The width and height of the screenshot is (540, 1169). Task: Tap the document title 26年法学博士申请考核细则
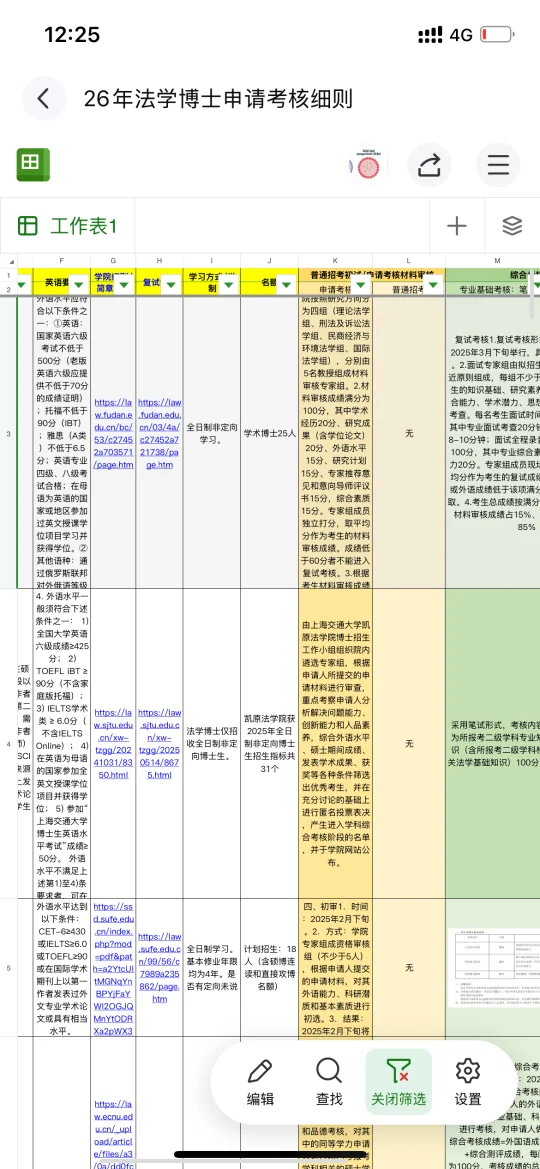pyautogui.click(x=218, y=98)
